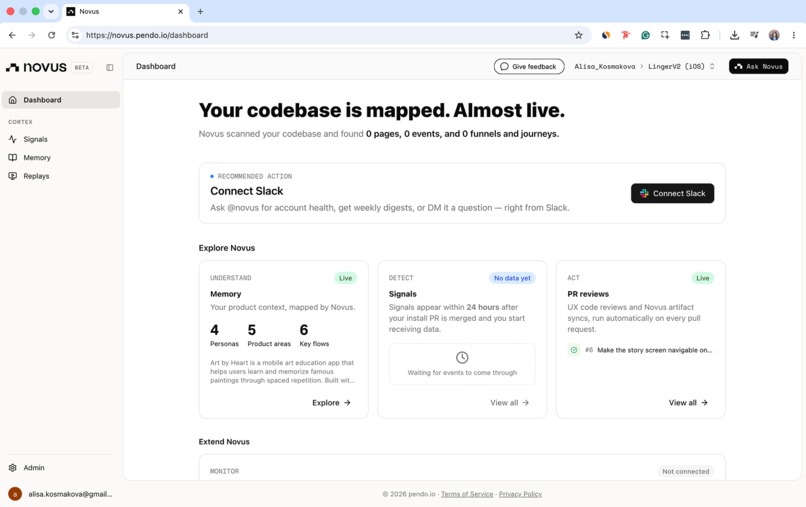Click the Dashboard home icon

(13, 100)
